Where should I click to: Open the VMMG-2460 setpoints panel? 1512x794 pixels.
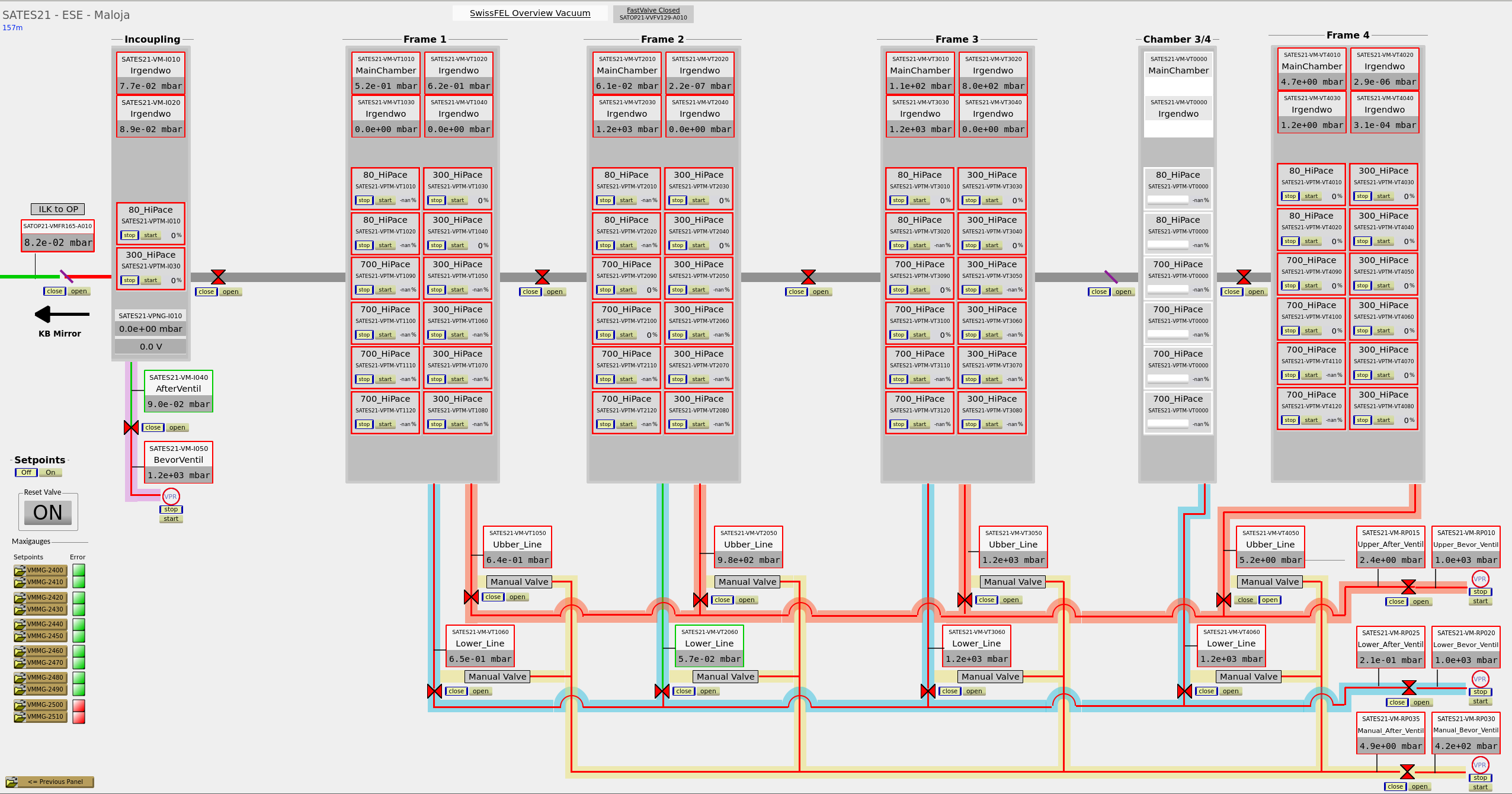coord(40,651)
